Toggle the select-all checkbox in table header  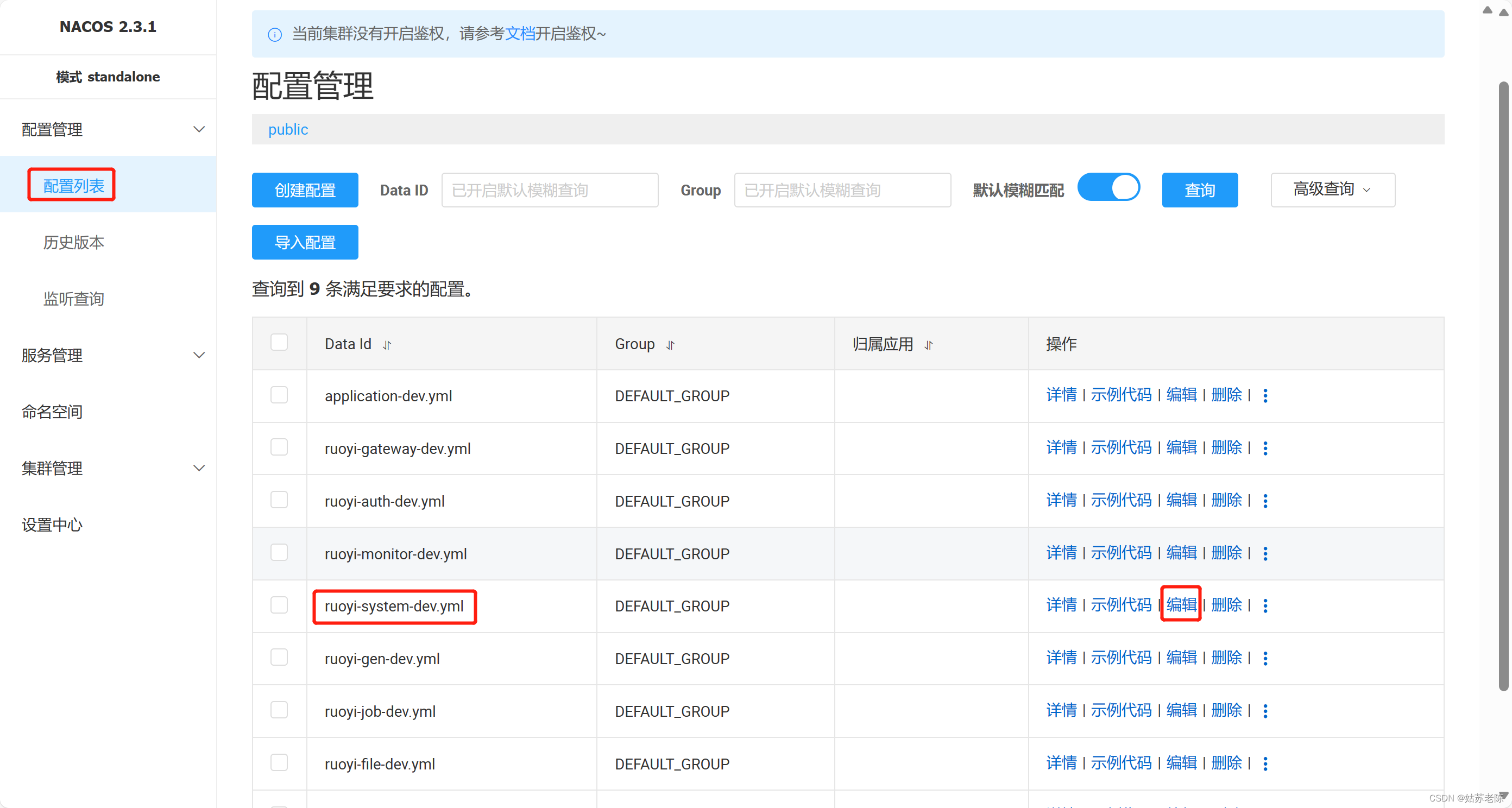coord(279,343)
